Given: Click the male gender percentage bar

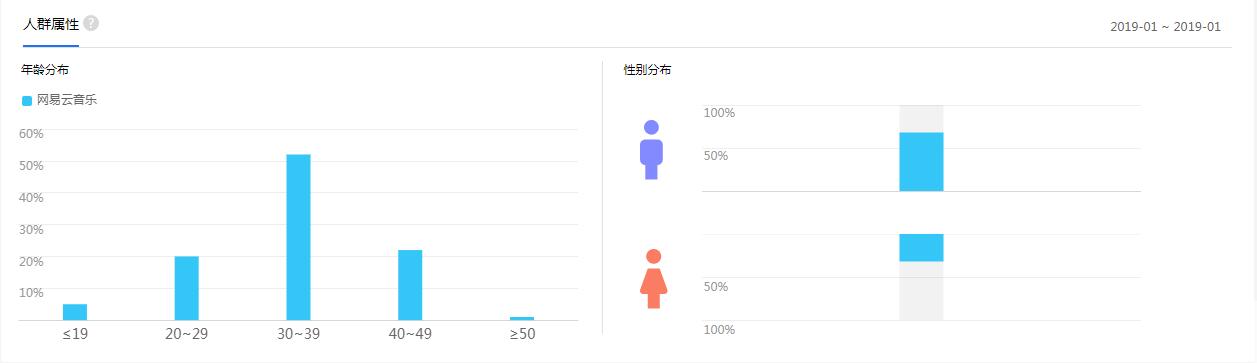Looking at the screenshot, I should pos(921,161).
